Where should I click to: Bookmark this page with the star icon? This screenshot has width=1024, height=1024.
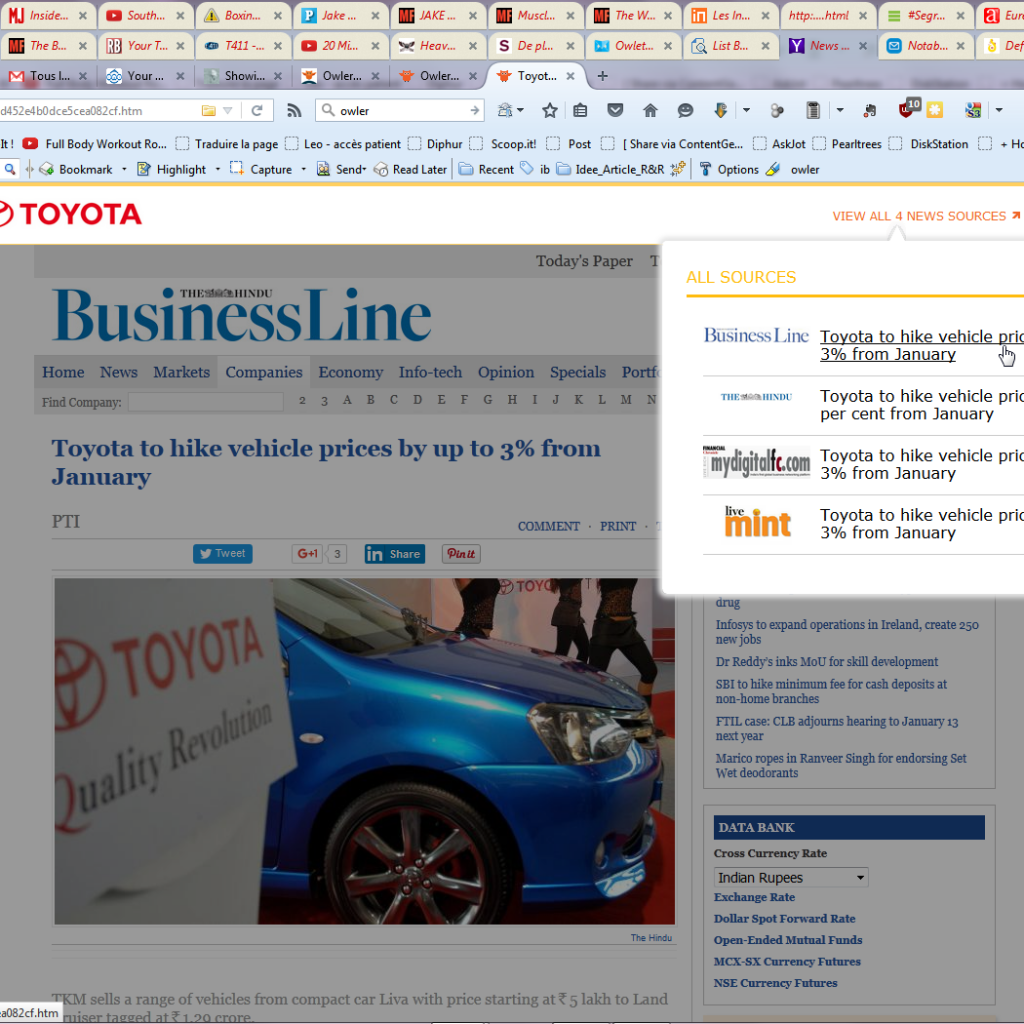pyautogui.click(x=550, y=110)
